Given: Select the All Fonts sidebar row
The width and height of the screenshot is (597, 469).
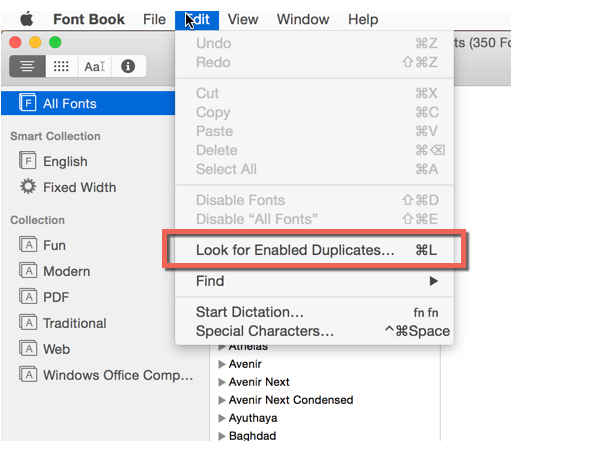Looking at the screenshot, I should click(x=88, y=103).
